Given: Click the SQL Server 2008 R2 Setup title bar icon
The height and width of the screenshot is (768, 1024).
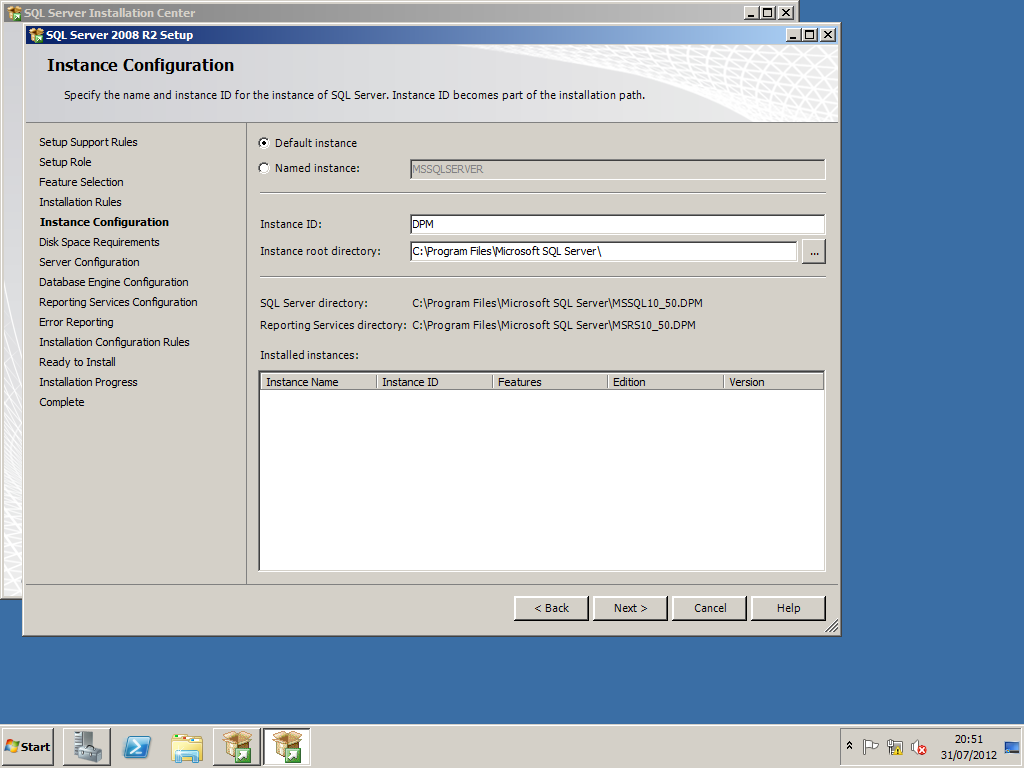Looking at the screenshot, I should [x=37, y=35].
